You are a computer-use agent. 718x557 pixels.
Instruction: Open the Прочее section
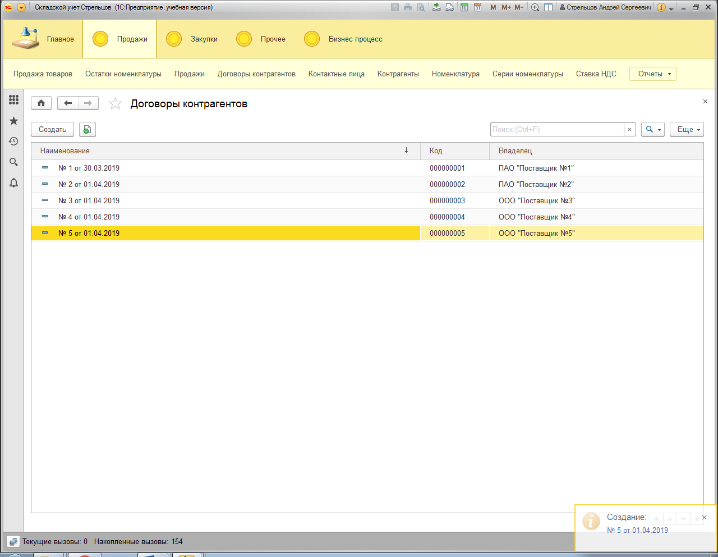point(261,39)
